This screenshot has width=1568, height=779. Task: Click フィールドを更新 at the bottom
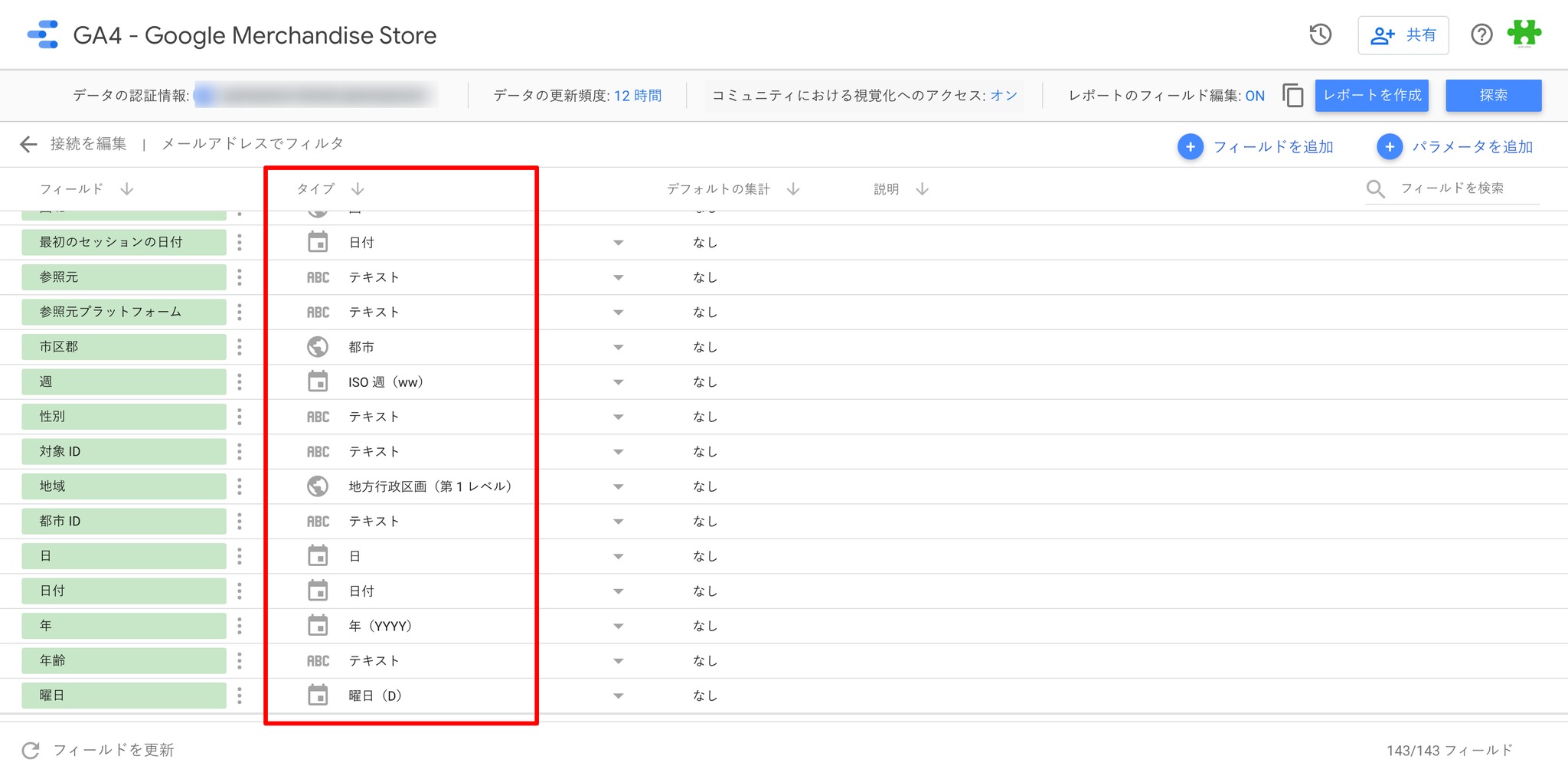(x=113, y=751)
